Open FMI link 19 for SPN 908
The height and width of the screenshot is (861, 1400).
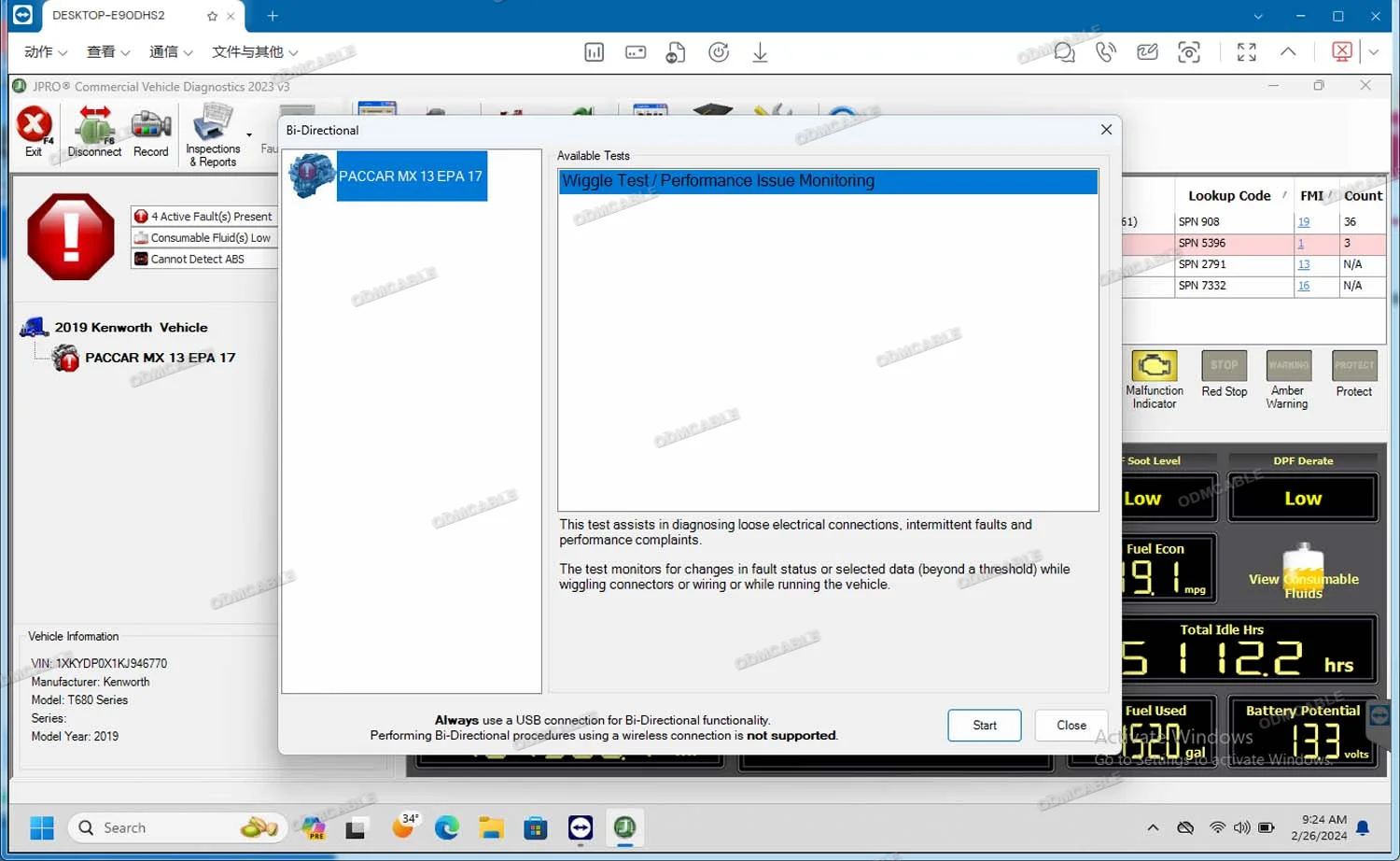point(1303,222)
